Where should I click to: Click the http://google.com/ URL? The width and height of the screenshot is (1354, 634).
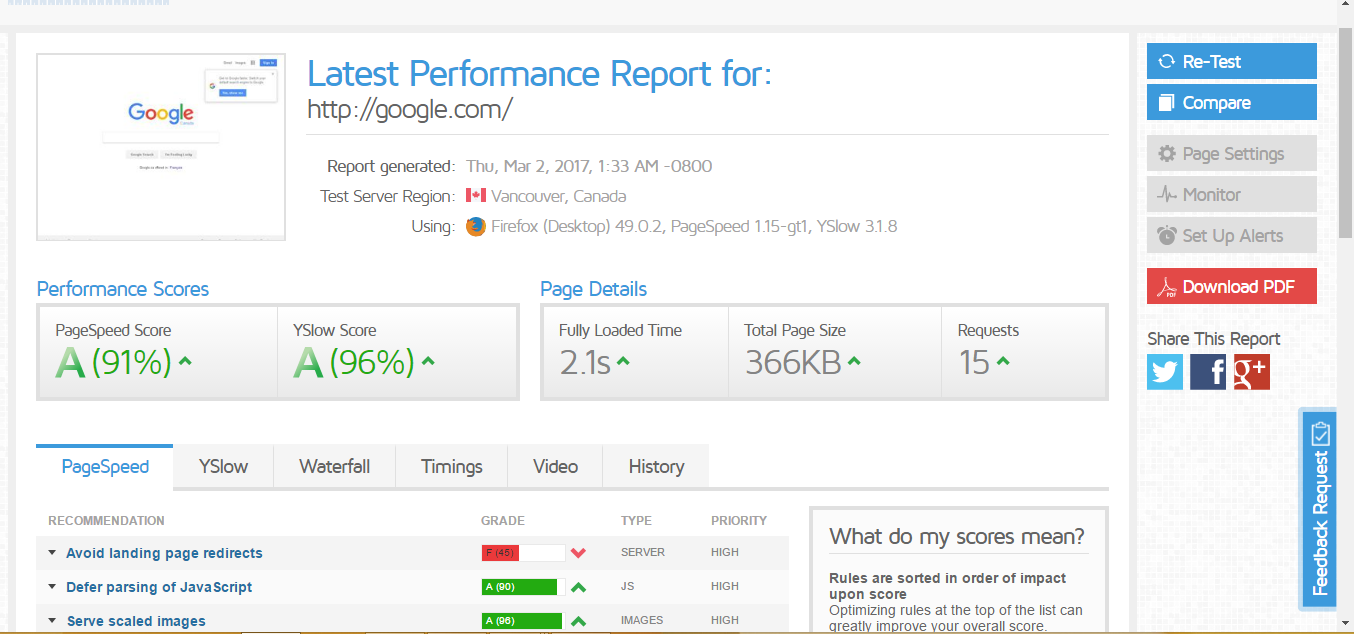click(x=410, y=109)
